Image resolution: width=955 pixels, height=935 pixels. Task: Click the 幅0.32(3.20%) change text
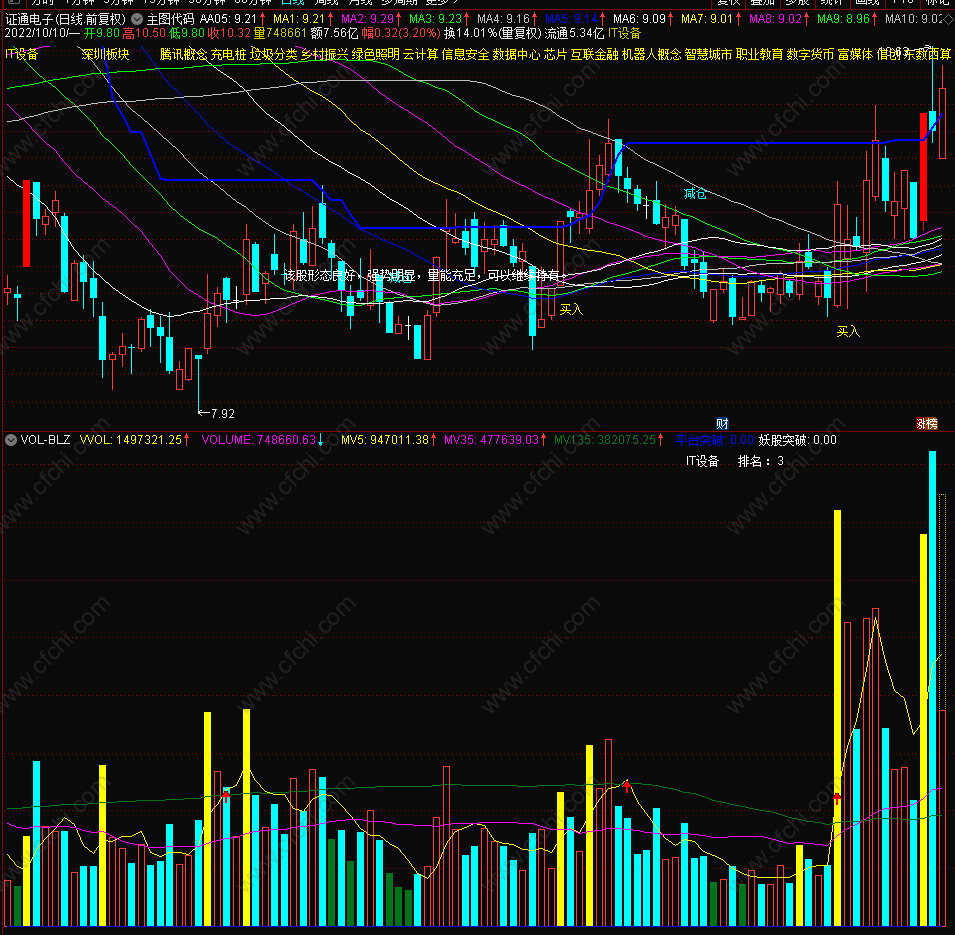(401, 34)
